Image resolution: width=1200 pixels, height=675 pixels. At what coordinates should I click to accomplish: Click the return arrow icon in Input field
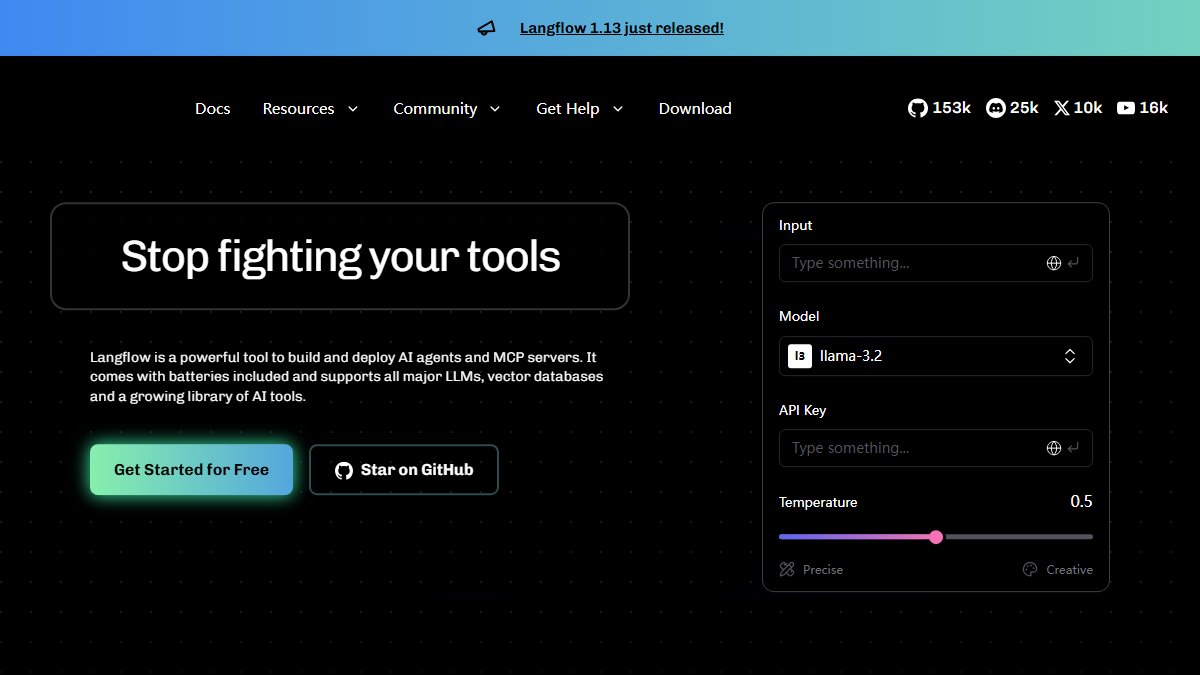pos(1074,263)
